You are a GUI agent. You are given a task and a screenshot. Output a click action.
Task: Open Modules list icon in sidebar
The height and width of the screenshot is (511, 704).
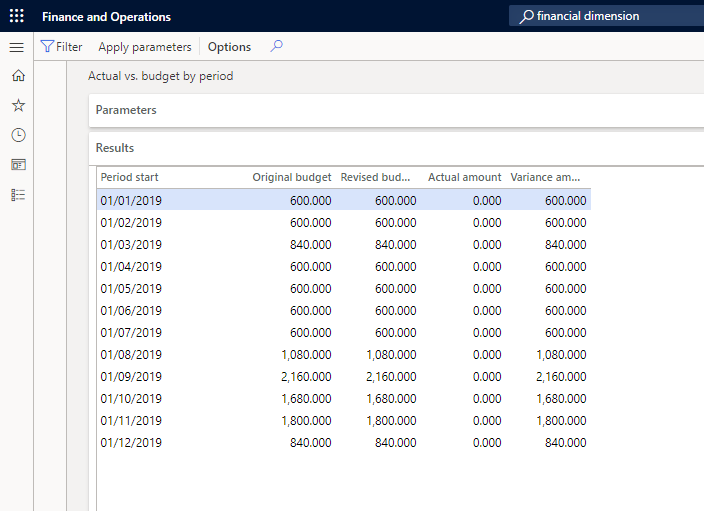[18, 194]
